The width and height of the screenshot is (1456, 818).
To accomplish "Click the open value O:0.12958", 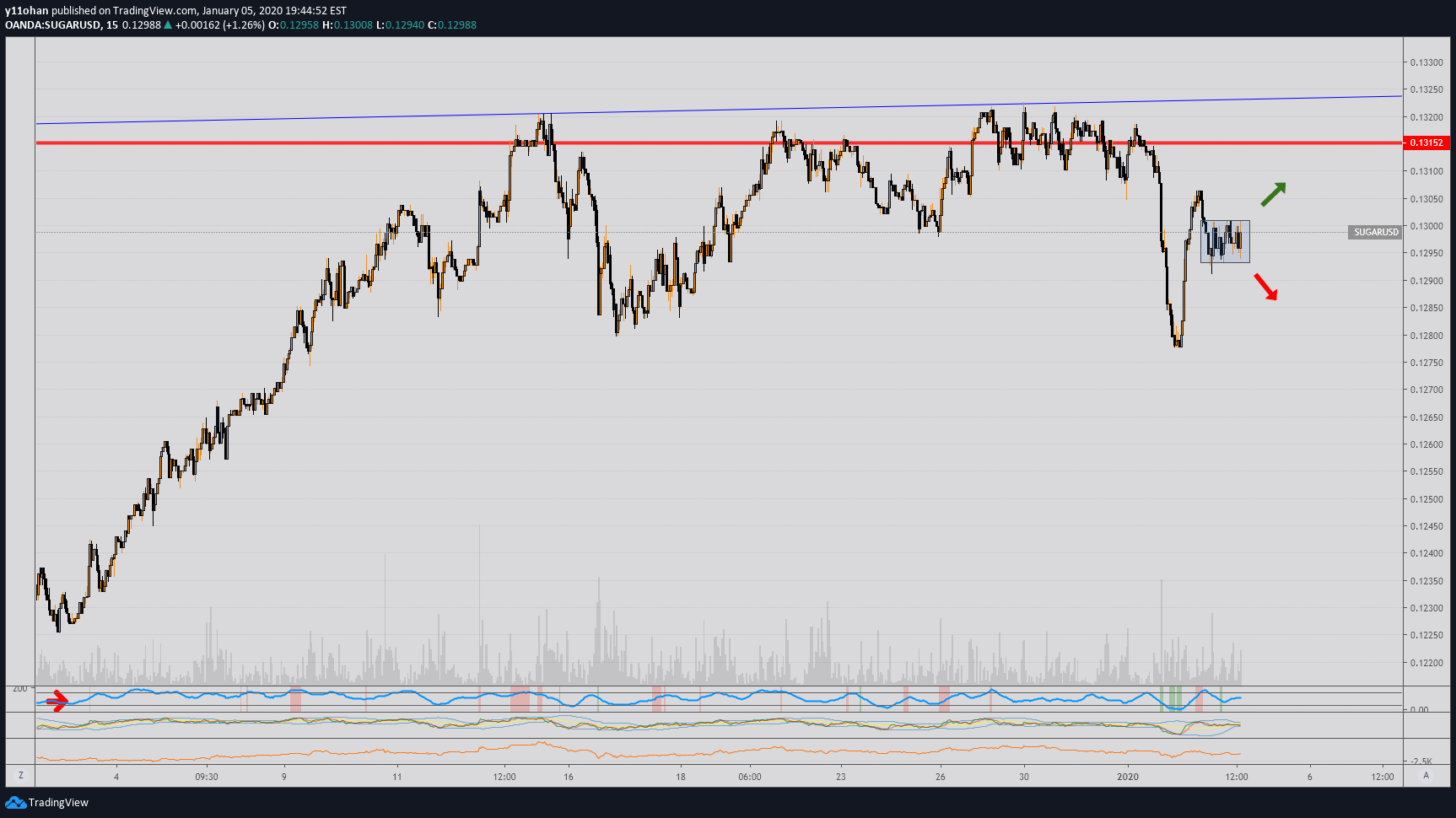I will (x=294, y=25).
